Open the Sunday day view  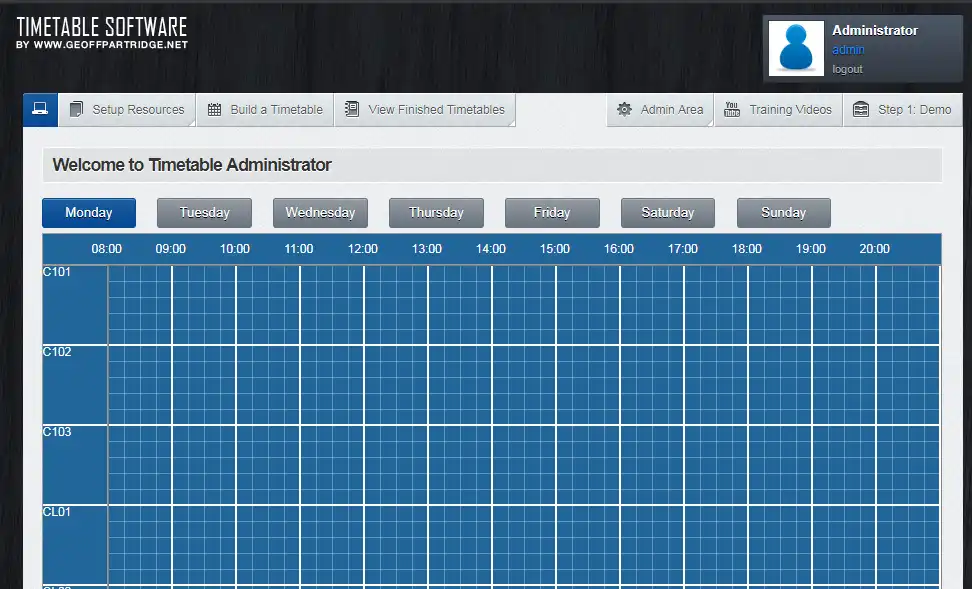pyautogui.click(x=783, y=212)
